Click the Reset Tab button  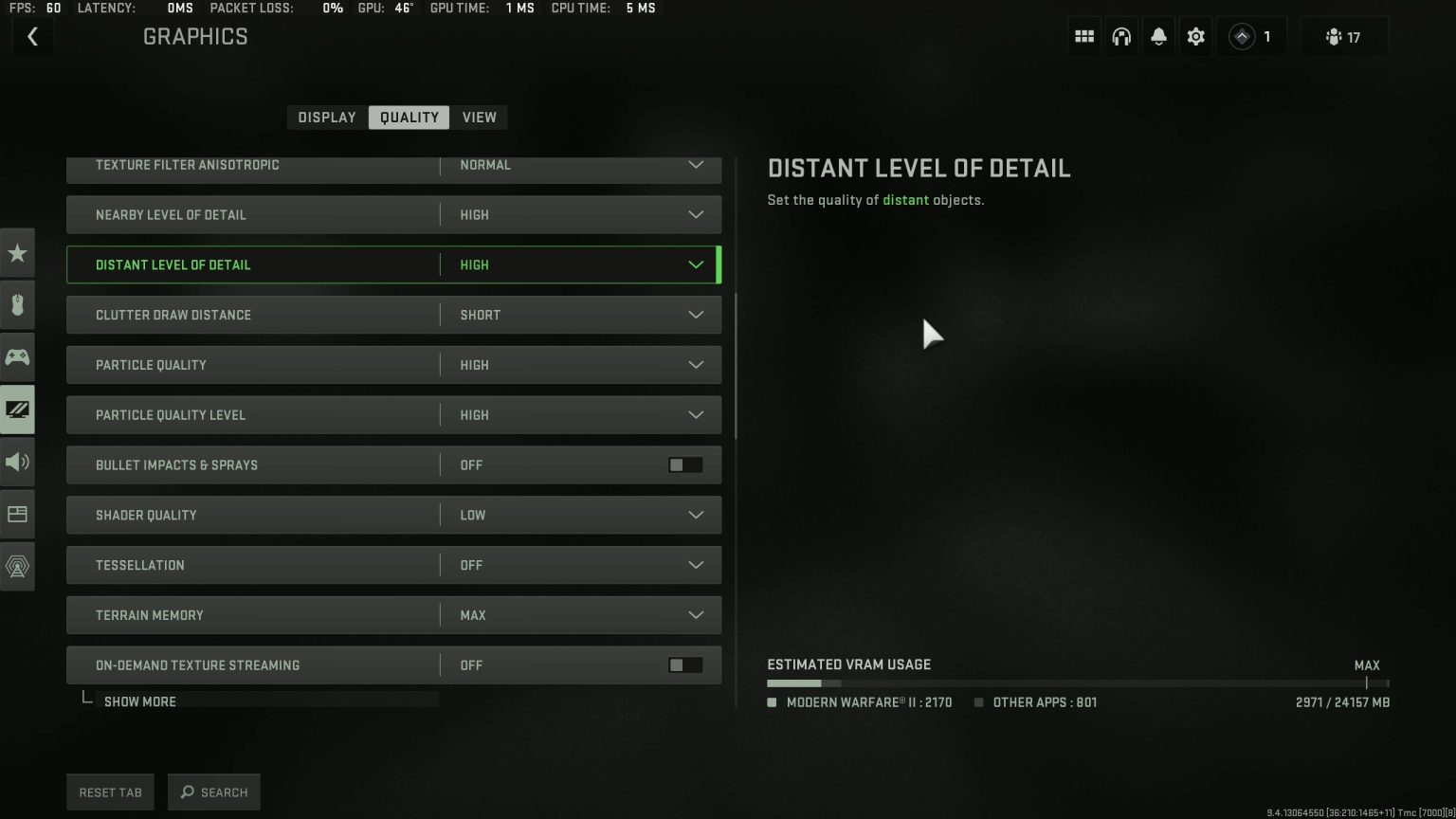pyautogui.click(x=110, y=792)
